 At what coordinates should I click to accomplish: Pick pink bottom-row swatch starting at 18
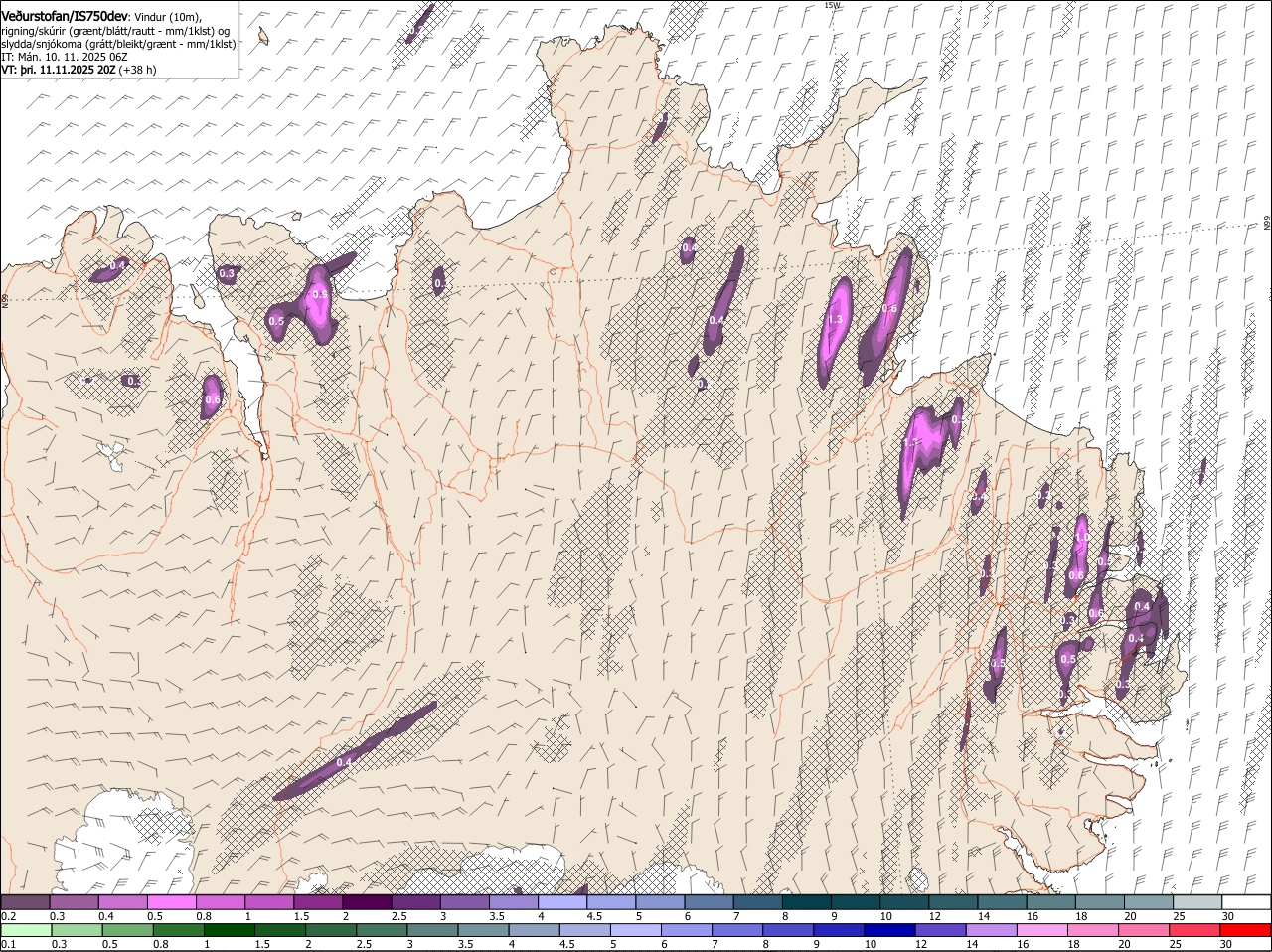1091,931
